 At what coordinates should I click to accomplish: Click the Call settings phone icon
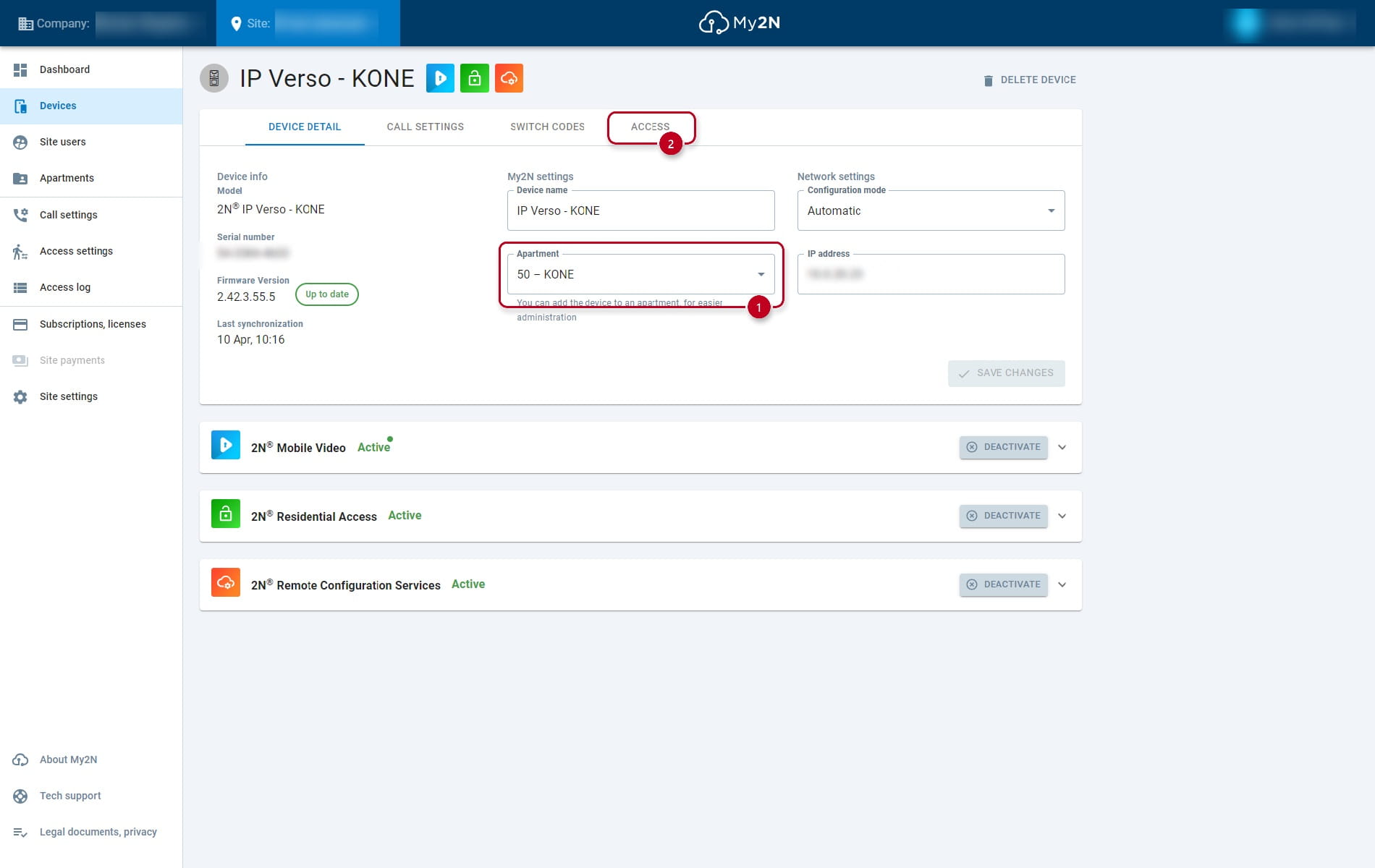pyautogui.click(x=20, y=215)
